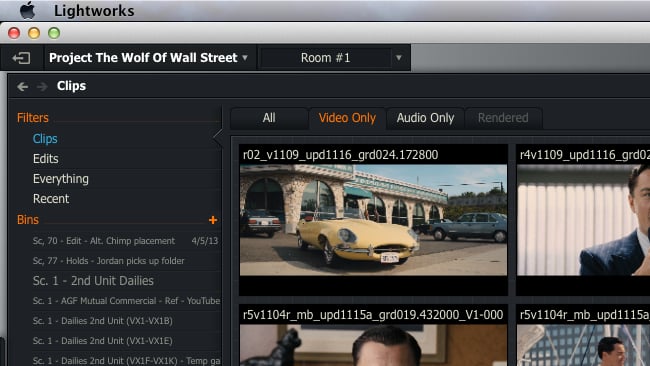
Task: Expand the Room #1 dropdown arrow
Action: click(x=398, y=58)
